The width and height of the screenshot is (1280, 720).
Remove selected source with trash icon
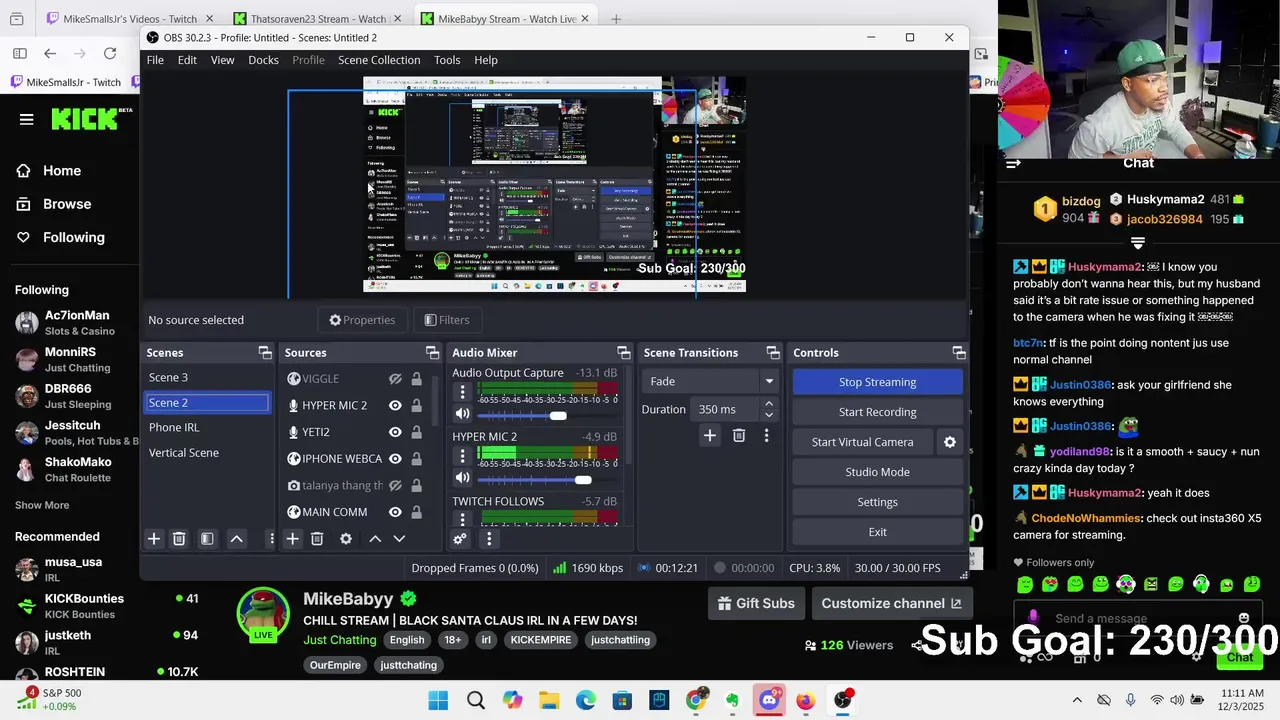[317, 539]
